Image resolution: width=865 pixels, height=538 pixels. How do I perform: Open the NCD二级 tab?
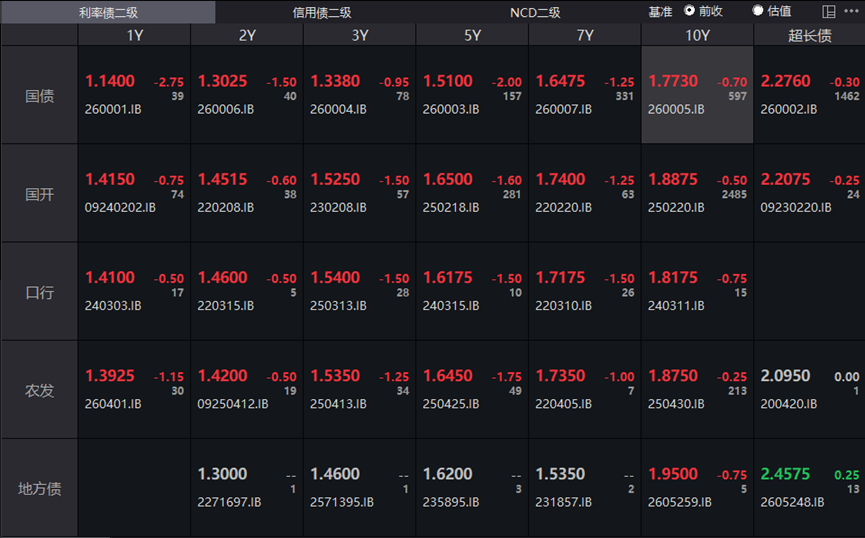click(535, 12)
